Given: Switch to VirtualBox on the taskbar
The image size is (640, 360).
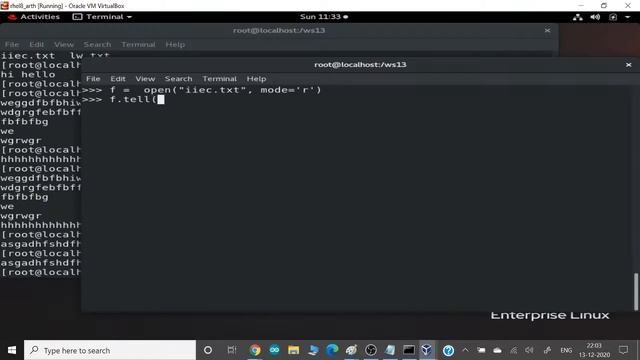Looking at the screenshot, I should (427, 350).
